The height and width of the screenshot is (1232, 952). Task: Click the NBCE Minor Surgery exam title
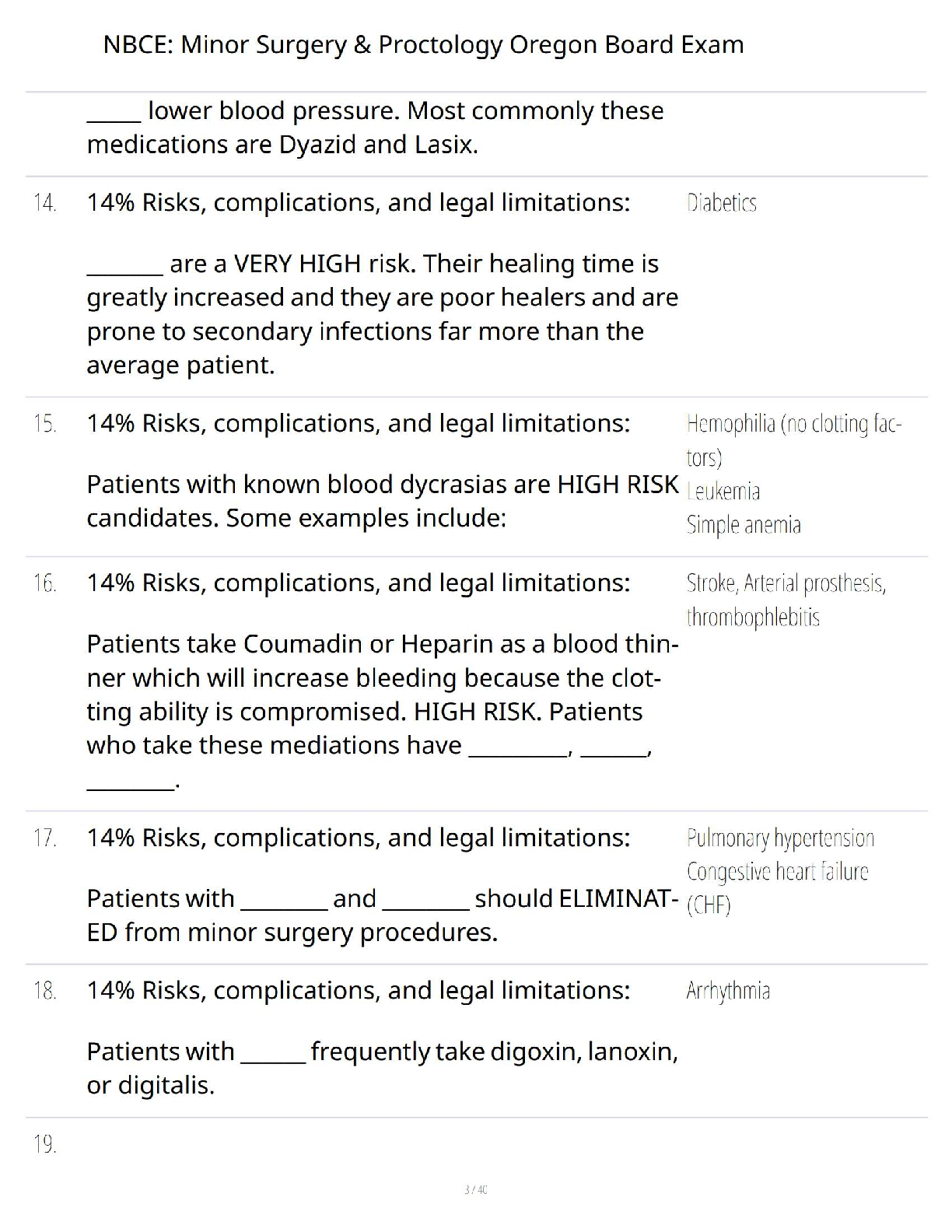coord(423,45)
